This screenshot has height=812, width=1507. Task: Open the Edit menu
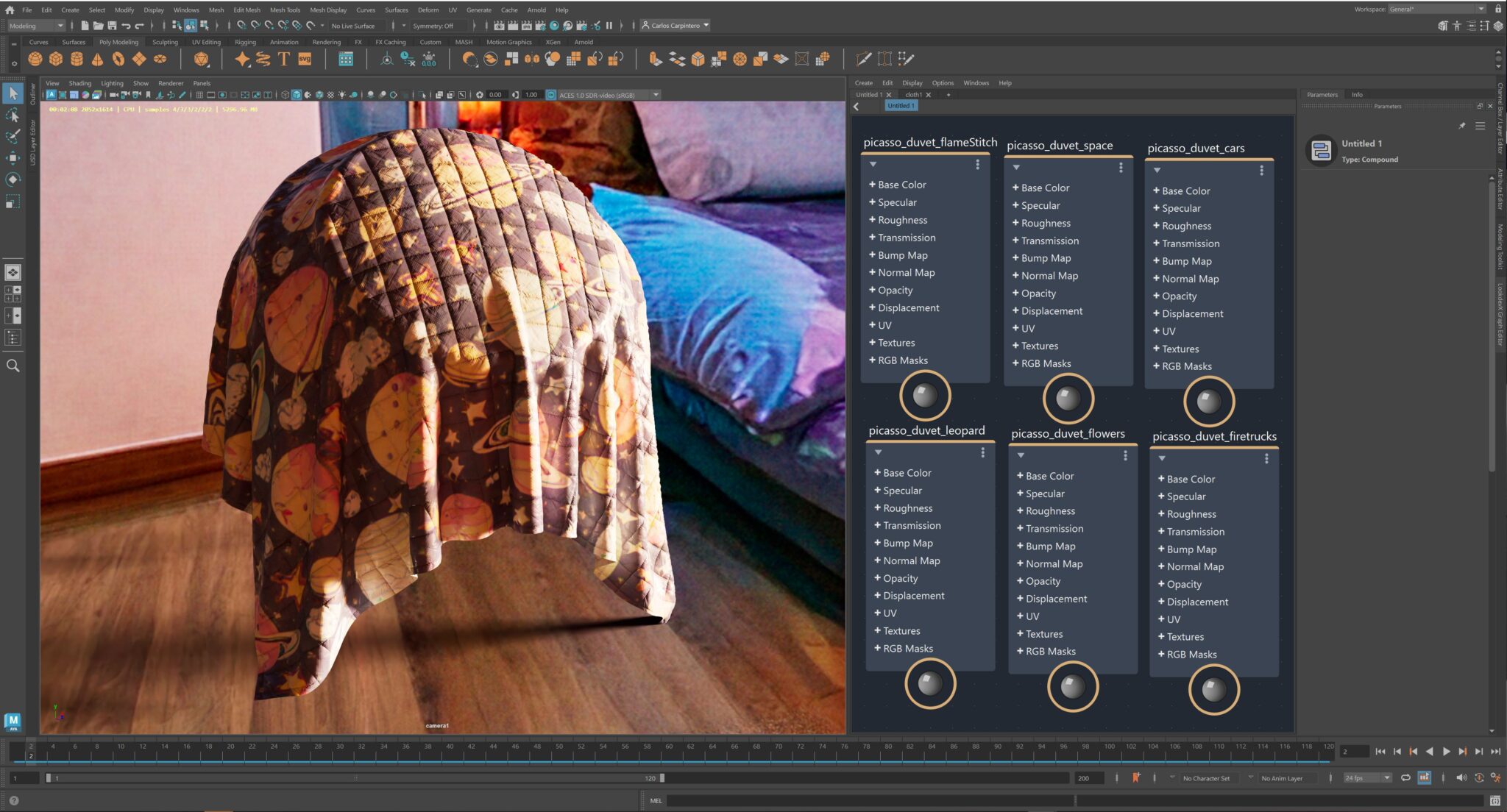(x=45, y=9)
